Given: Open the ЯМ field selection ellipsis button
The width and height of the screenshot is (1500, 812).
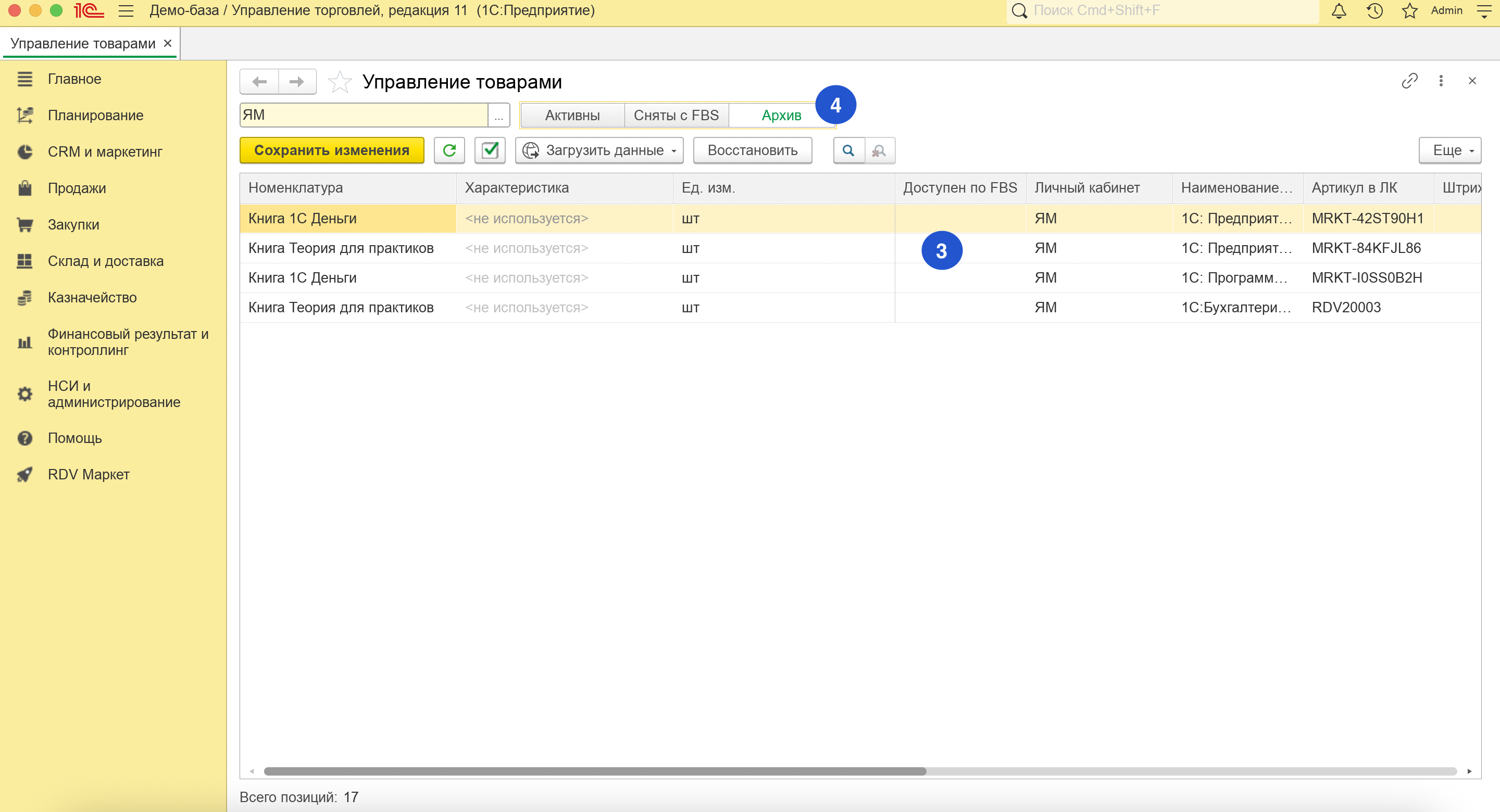Looking at the screenshot, I should (x=498, y=115).
